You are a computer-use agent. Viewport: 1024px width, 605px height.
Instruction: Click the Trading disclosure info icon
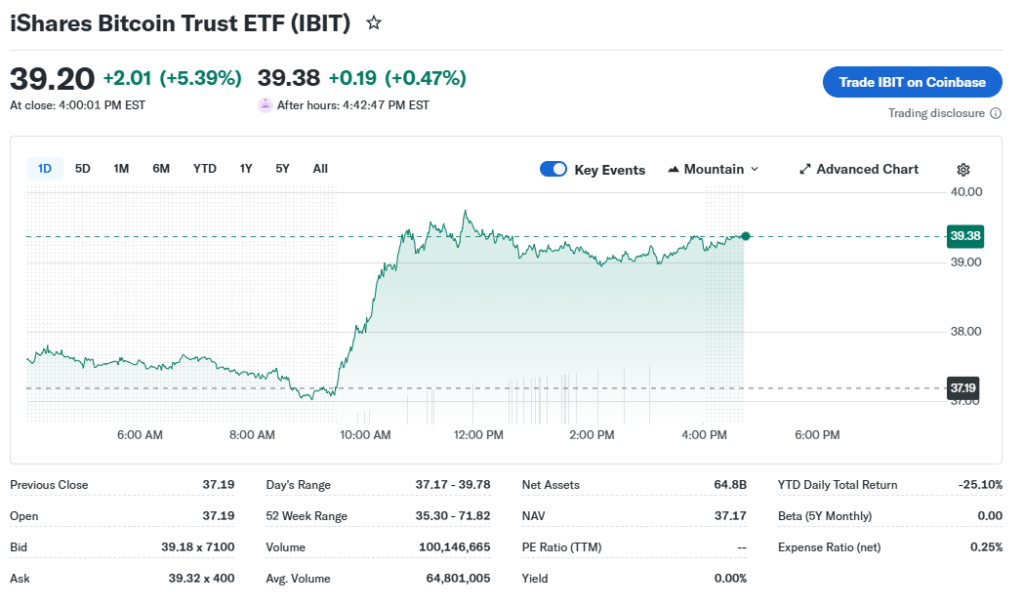[x=995, y=113]
